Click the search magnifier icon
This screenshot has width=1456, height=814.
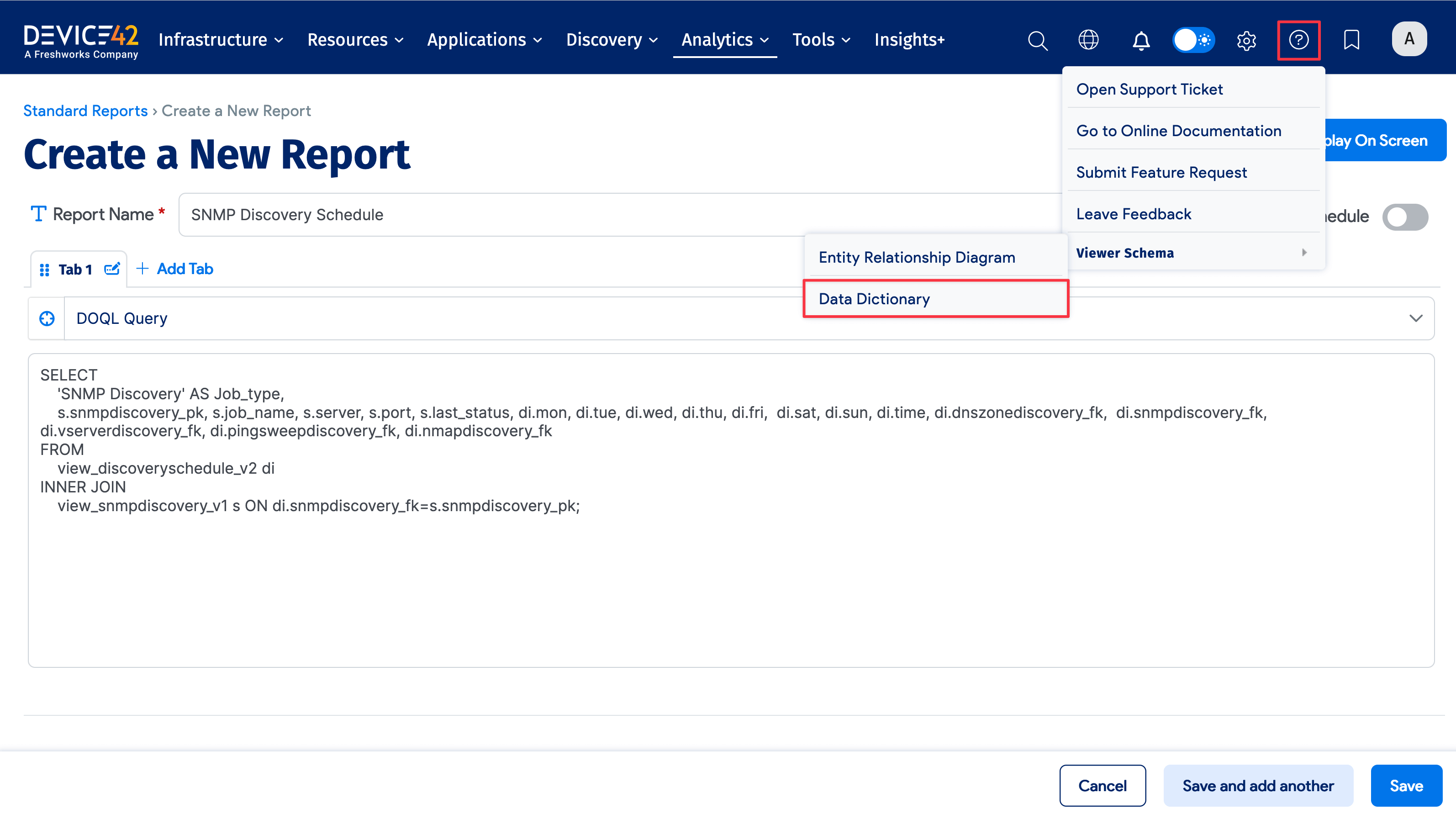(1037, 40)
